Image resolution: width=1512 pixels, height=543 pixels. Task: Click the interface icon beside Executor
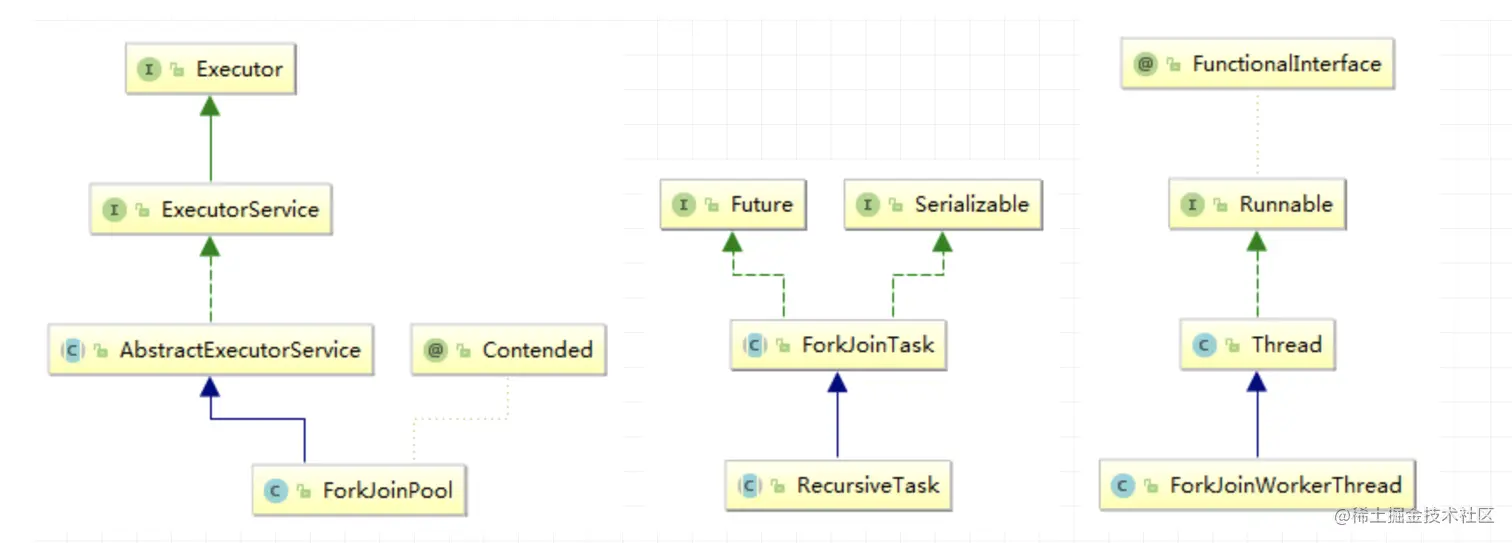coord(149,70)
